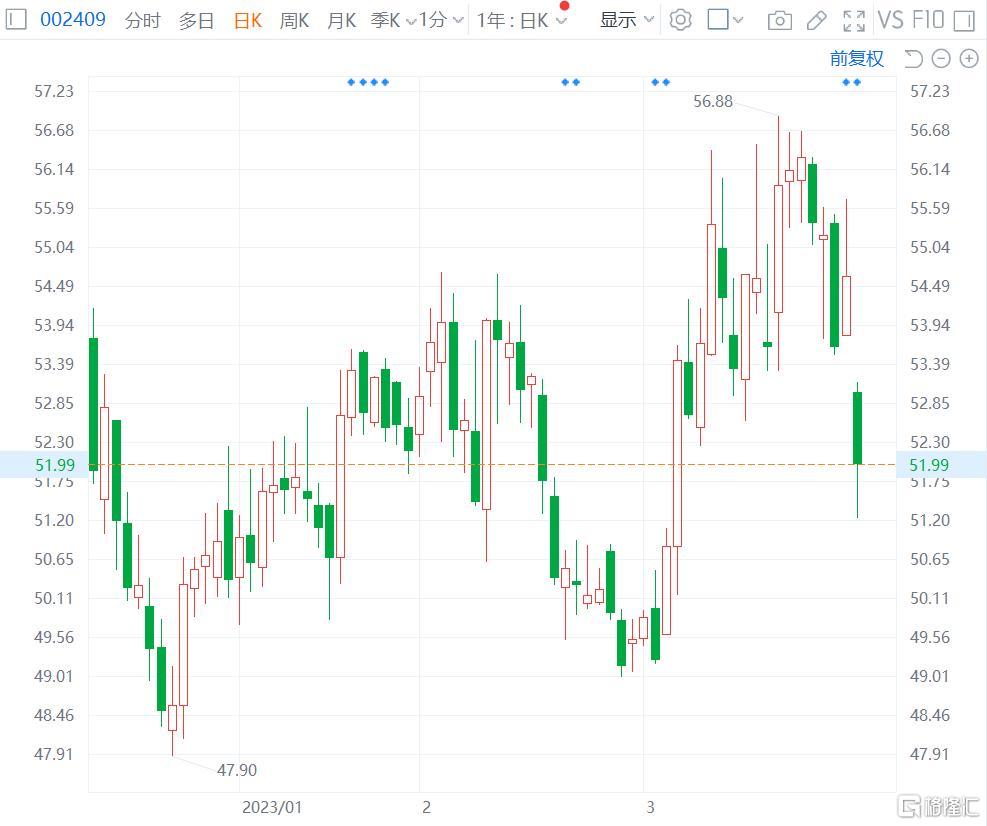Click the chart layout square icon
The width and height of the screenshot is (987, 826).
click(718, 20)
